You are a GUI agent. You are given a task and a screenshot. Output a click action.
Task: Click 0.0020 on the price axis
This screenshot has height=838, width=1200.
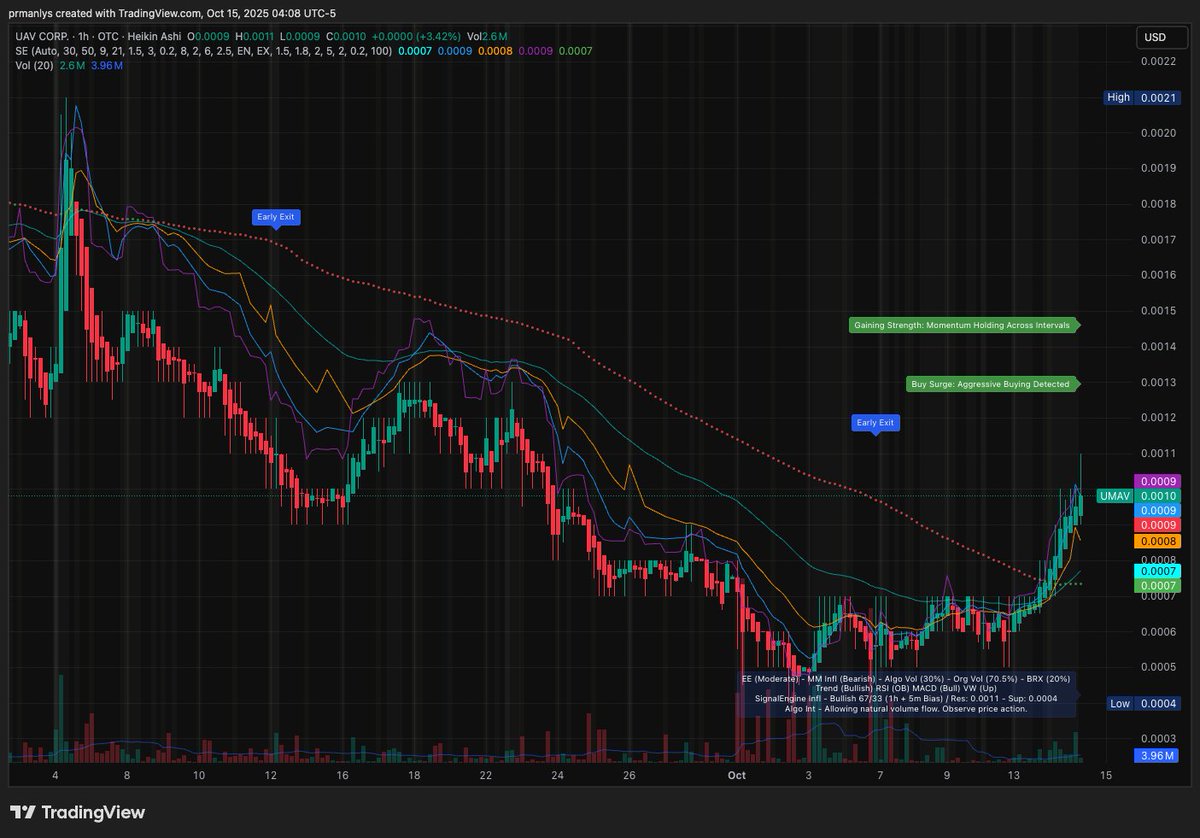1157,132
